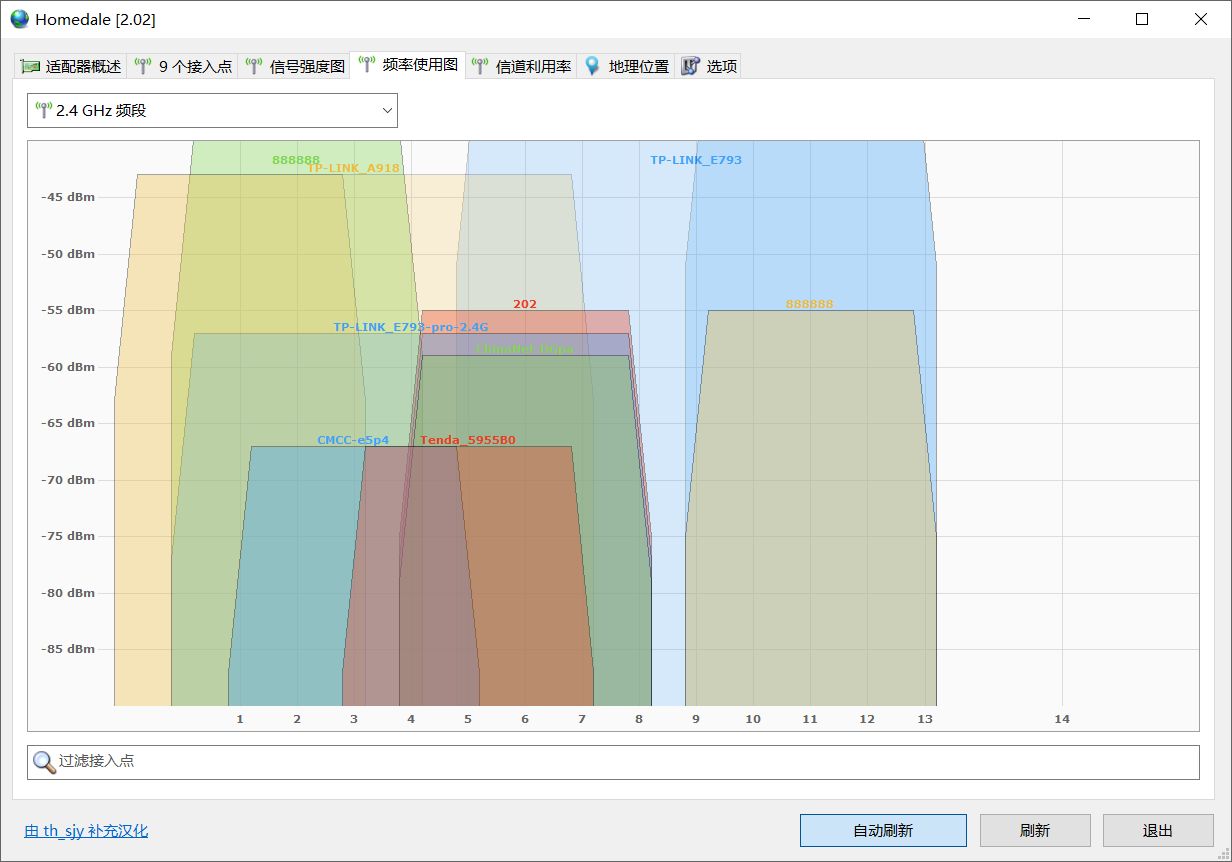Viewport: 1232px width, 862px height.
Task: Click the adapter card icon on 适配器概述 tab
Action: coord(30,66)
